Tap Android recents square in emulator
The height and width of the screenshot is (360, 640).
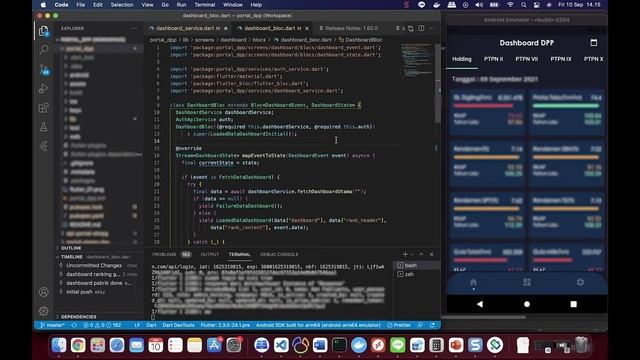pos(573,304)
